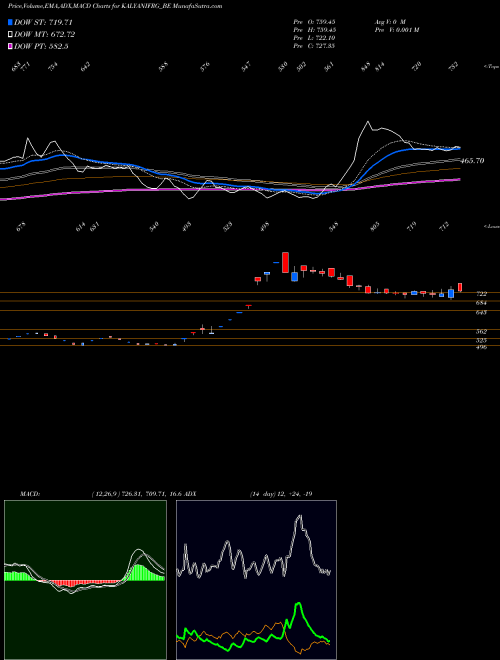Click the 'Pre H: 739.45' value
Image resolution: width=500 pixels, height=660 pixels.
point(314,30)
